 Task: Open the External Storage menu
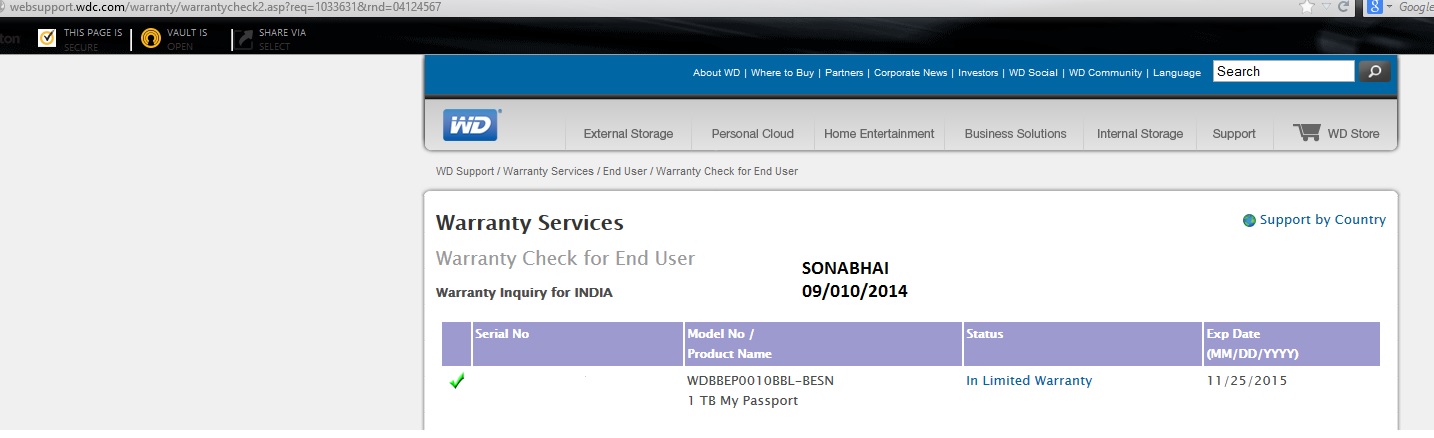pos(628,134)
